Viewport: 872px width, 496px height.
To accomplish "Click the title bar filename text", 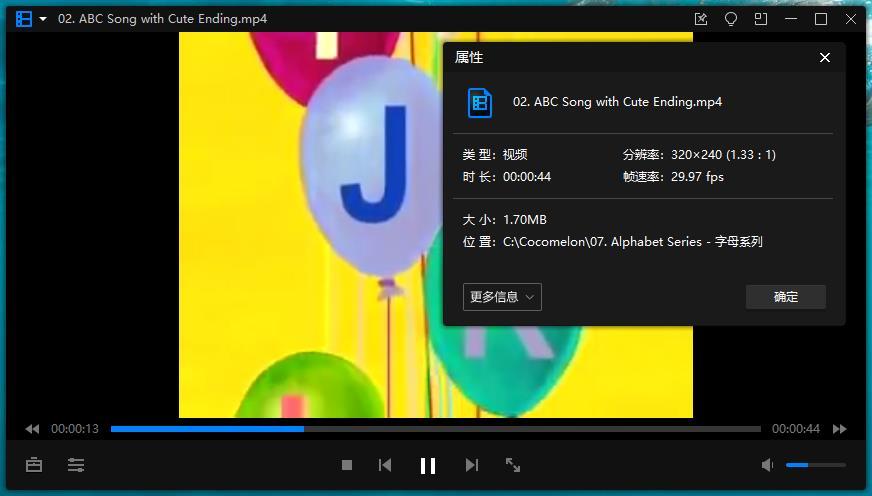I will click(x=162, y=19).
